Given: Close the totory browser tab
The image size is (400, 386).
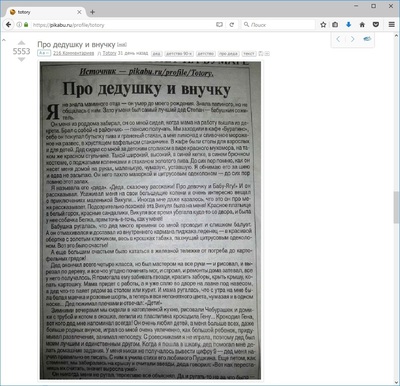Looking at the screenshot, I should 79,12.
